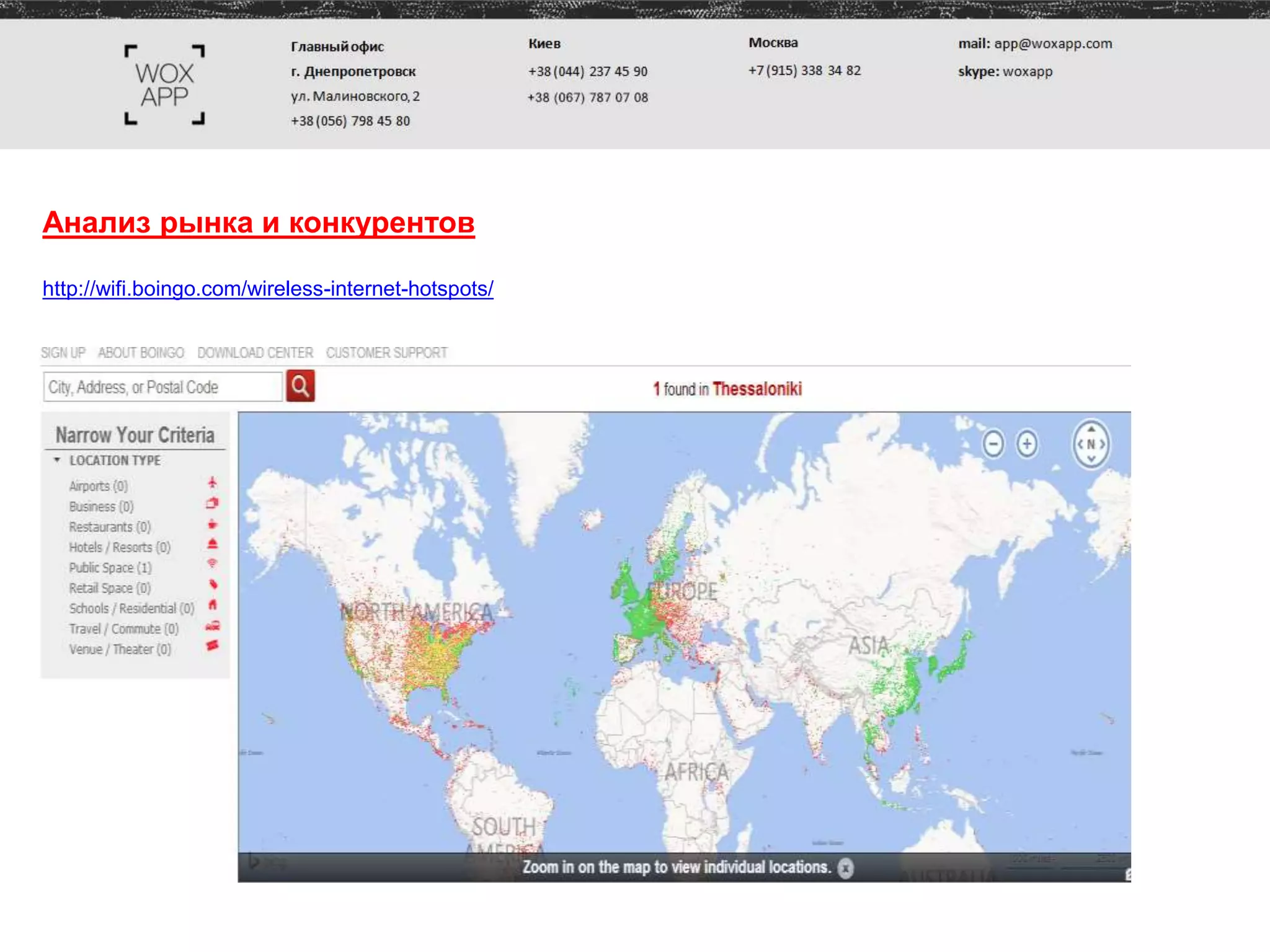Click the Thessaloniki result text
Screen dimensions: 1270x952
coord(757,389)
